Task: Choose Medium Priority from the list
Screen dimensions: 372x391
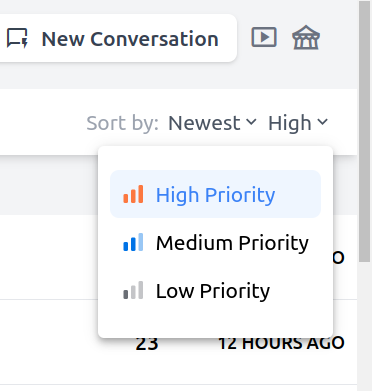Action: [215, 242]
